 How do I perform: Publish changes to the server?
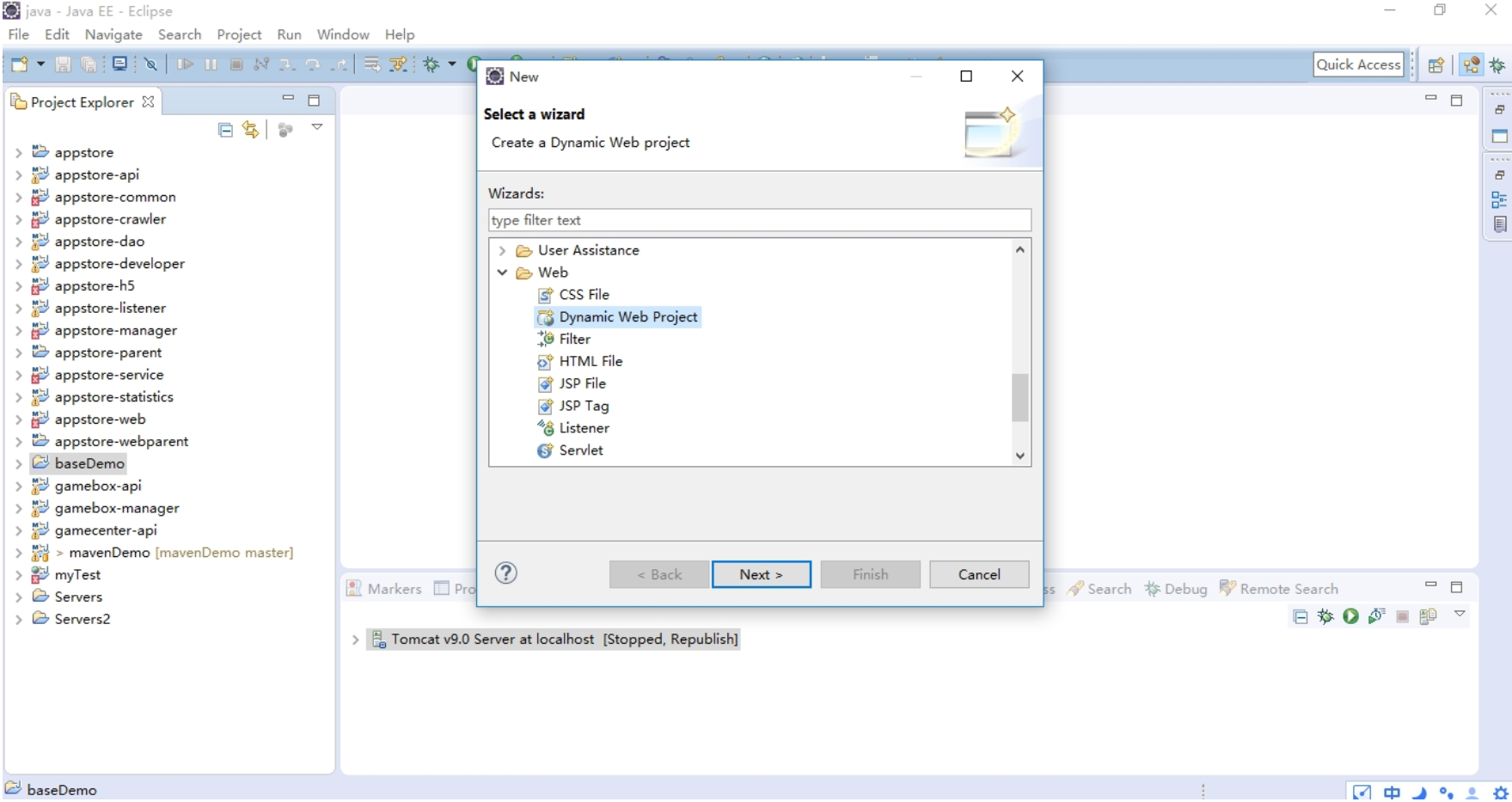tap(1429, 615)
